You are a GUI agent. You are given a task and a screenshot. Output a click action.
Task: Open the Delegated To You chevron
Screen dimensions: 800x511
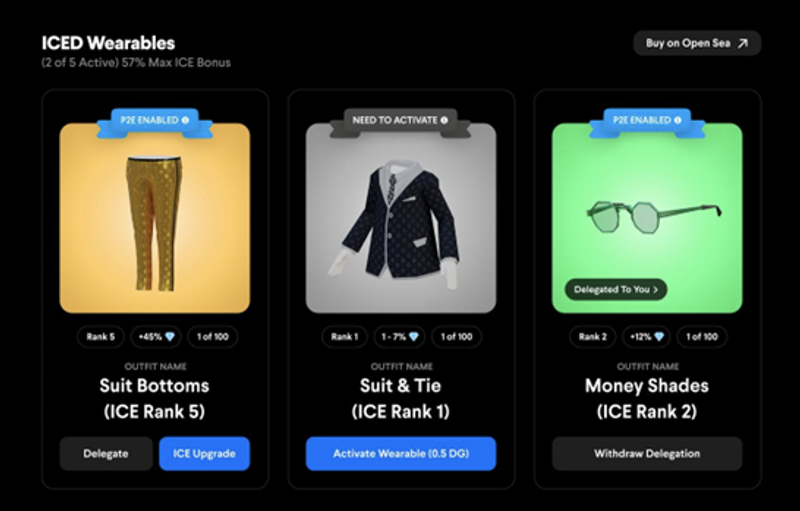click(656, 290)
